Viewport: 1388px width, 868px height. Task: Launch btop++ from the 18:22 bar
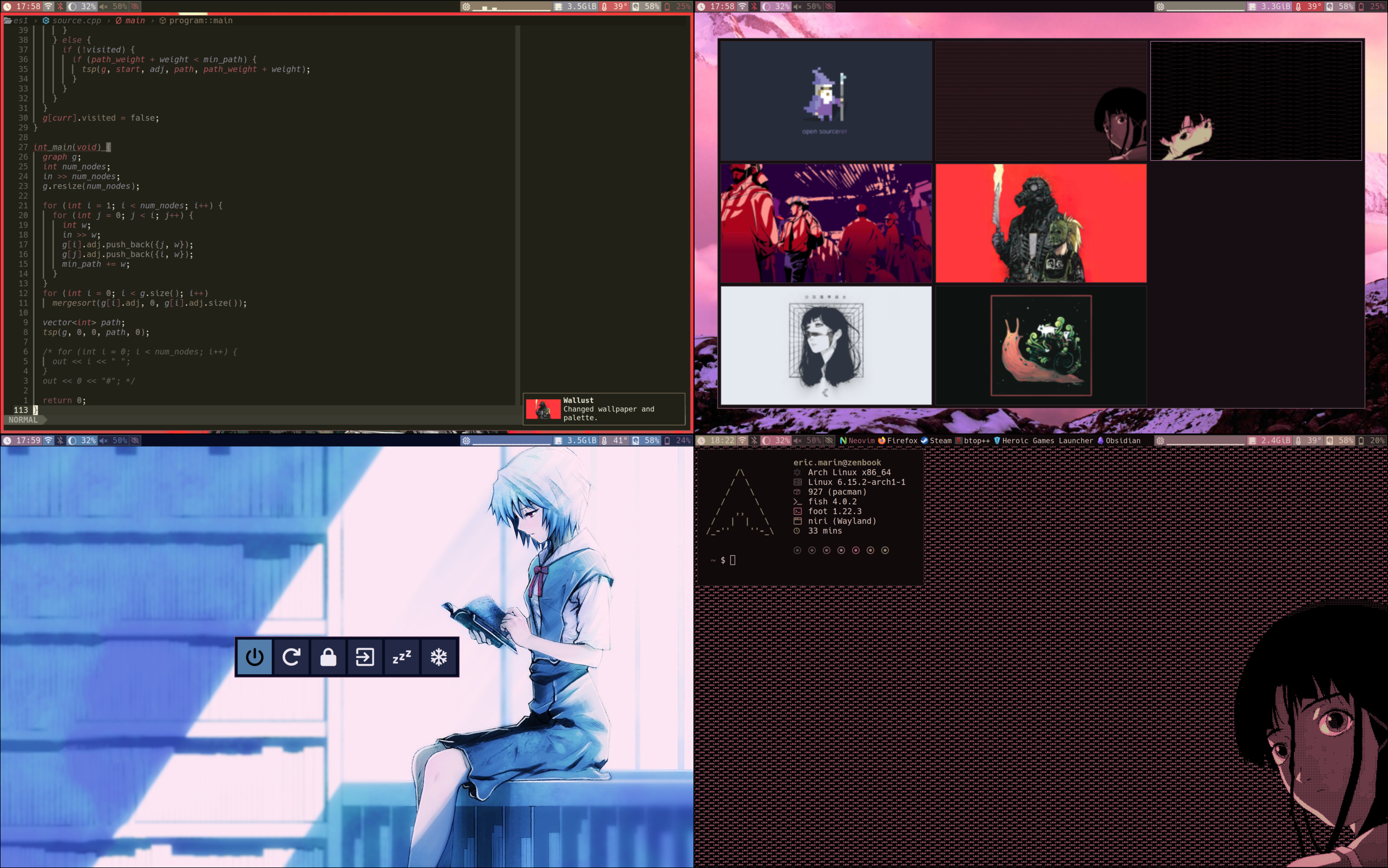pos(972,440)
